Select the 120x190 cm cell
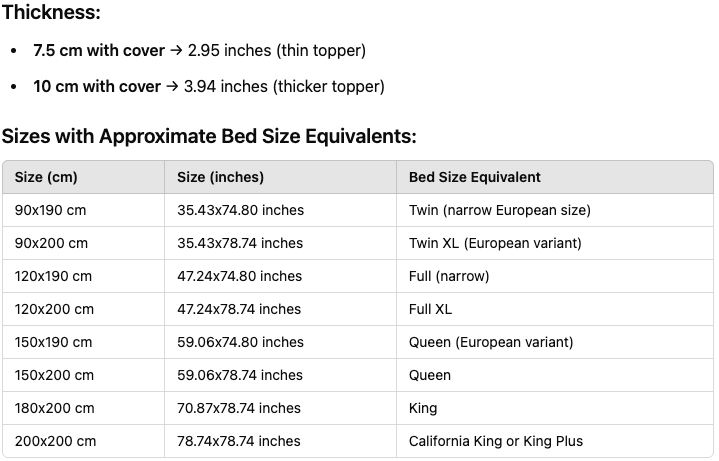This screenshot has width=719, height=461. click(x=55, y=276)
